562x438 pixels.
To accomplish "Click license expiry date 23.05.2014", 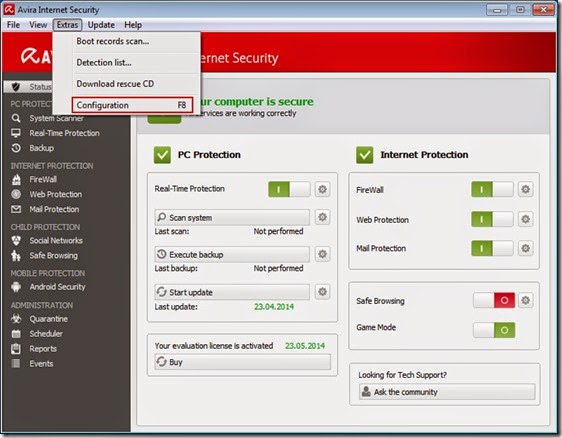I will pyautogui.click(x=305, y=346).
